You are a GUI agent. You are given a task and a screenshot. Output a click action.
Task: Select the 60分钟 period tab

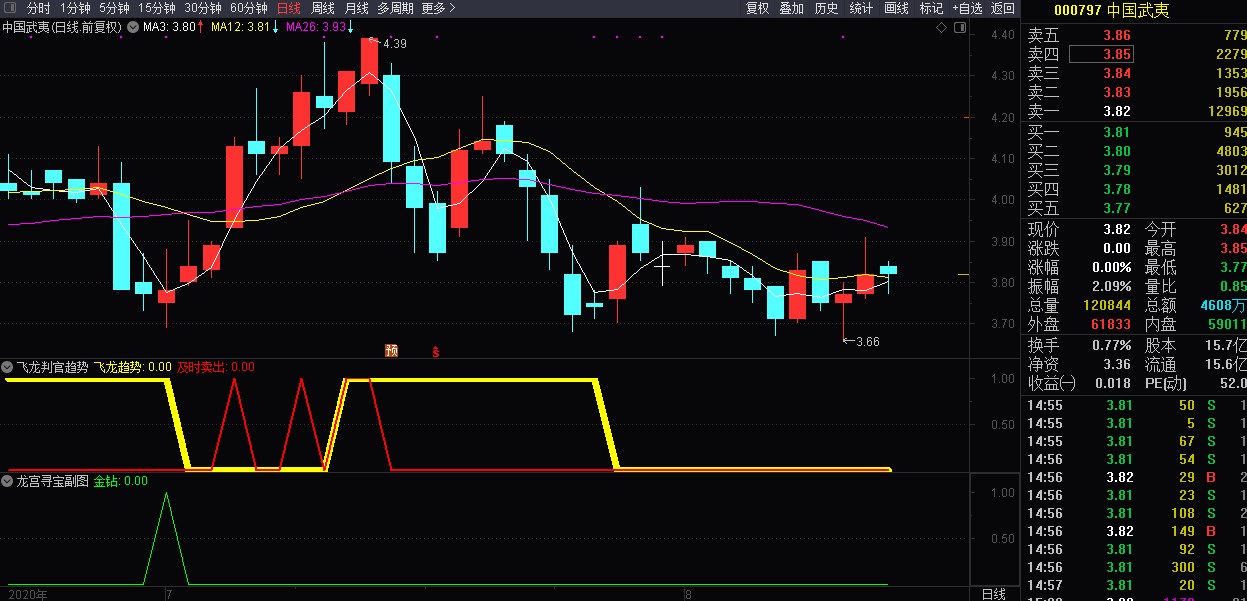pos(249,8)
